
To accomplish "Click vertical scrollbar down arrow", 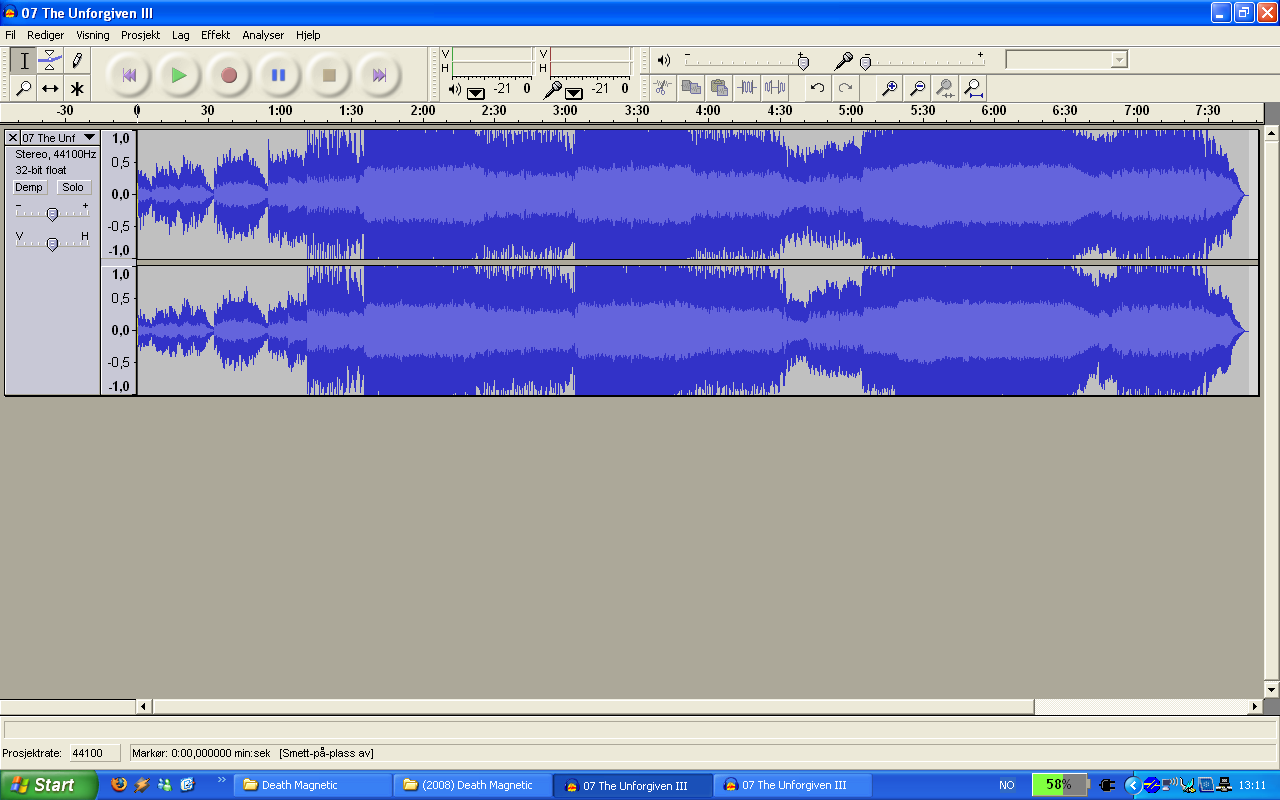I will click(1272, 690).
